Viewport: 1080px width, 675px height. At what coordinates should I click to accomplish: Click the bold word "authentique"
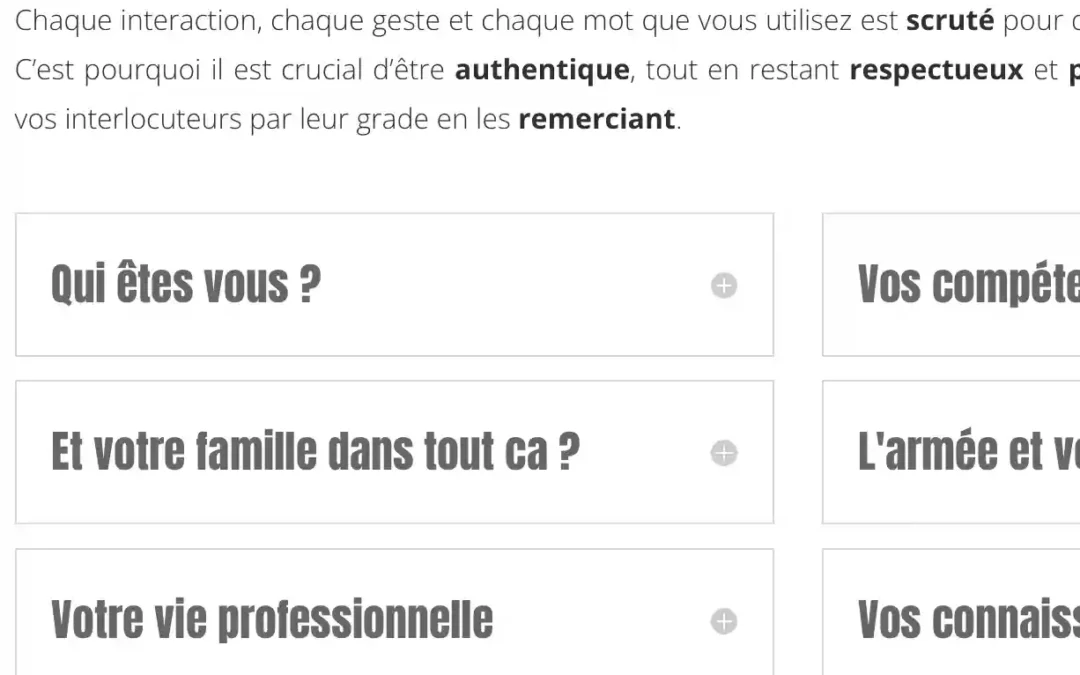(x=542, y=70)
